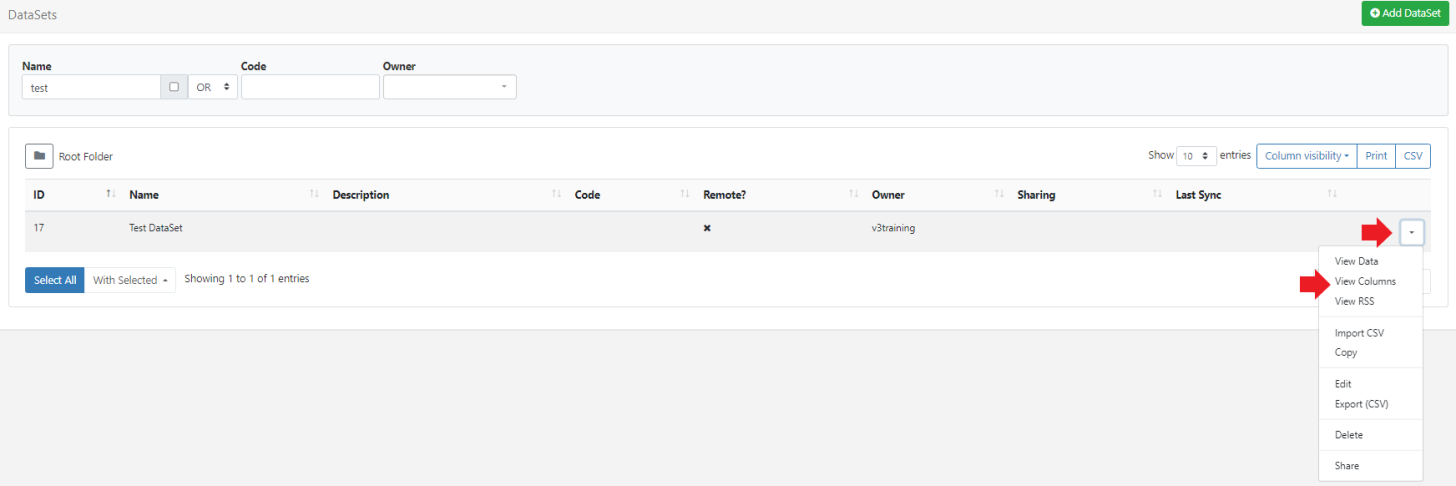Sort by Description column sort icon

556,194
